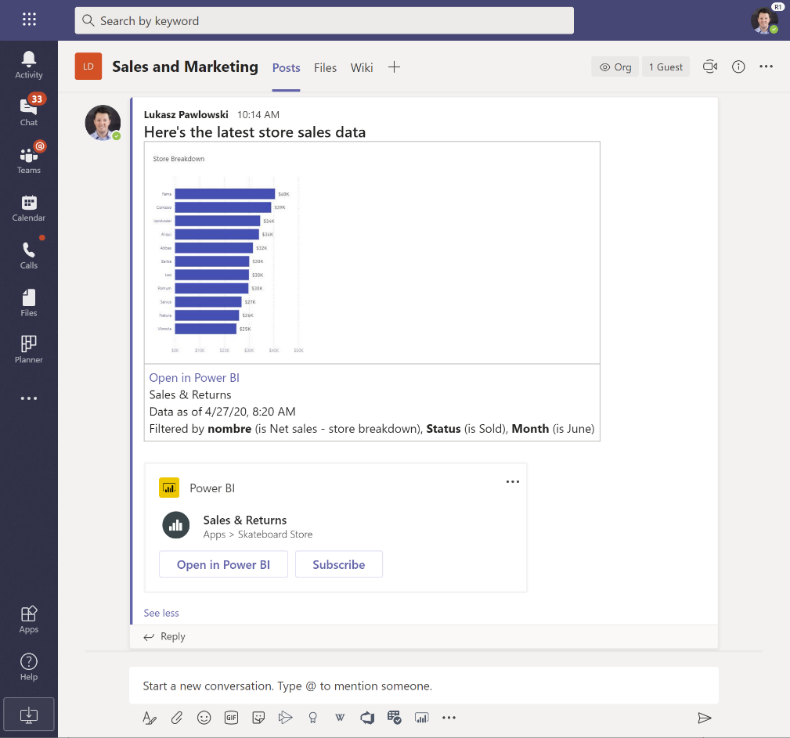Go to Calendar in the left rail
The height and width of the screenshot is (738, 790).
coord(28,207)
